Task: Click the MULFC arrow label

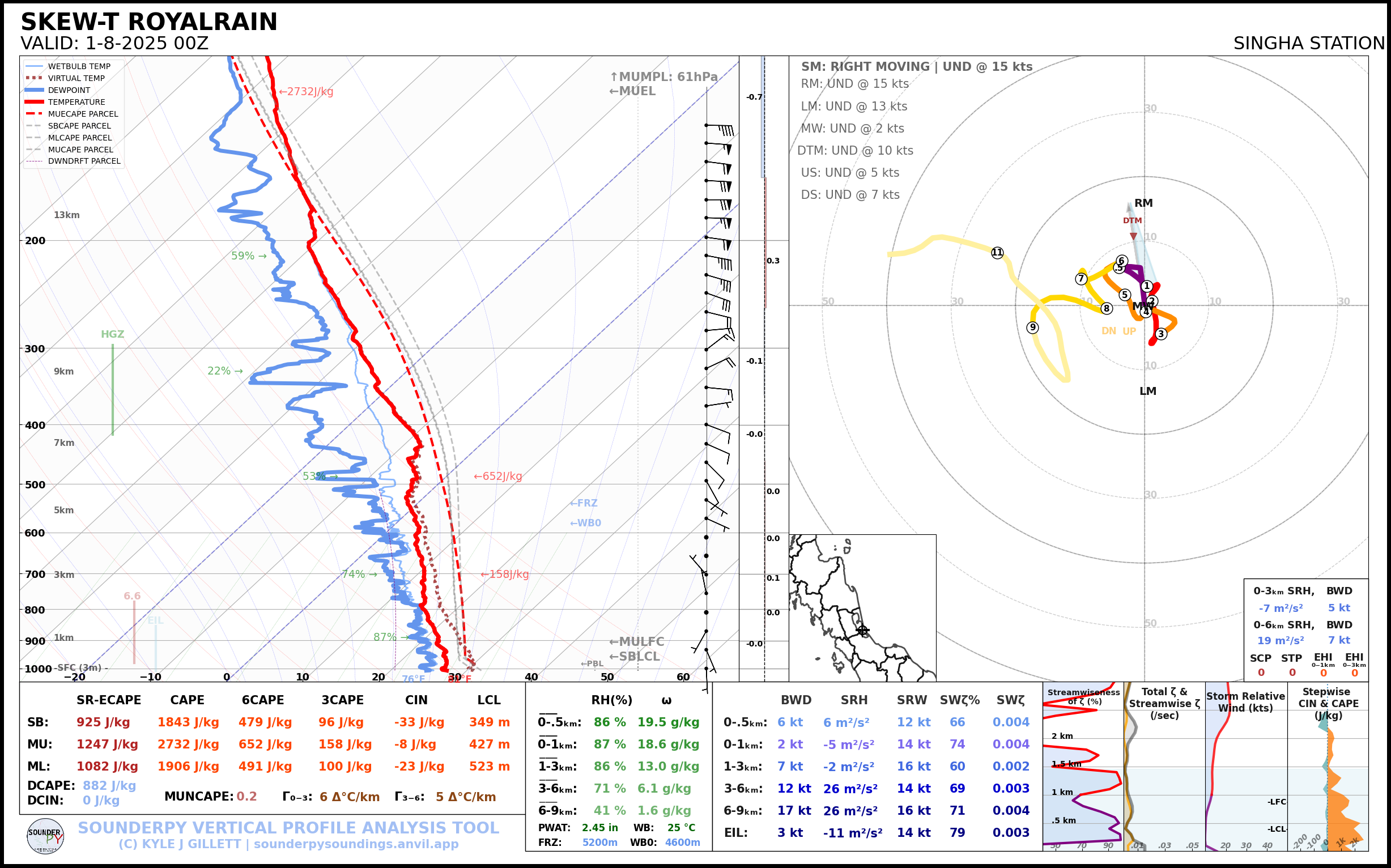Action: (636, 642)
